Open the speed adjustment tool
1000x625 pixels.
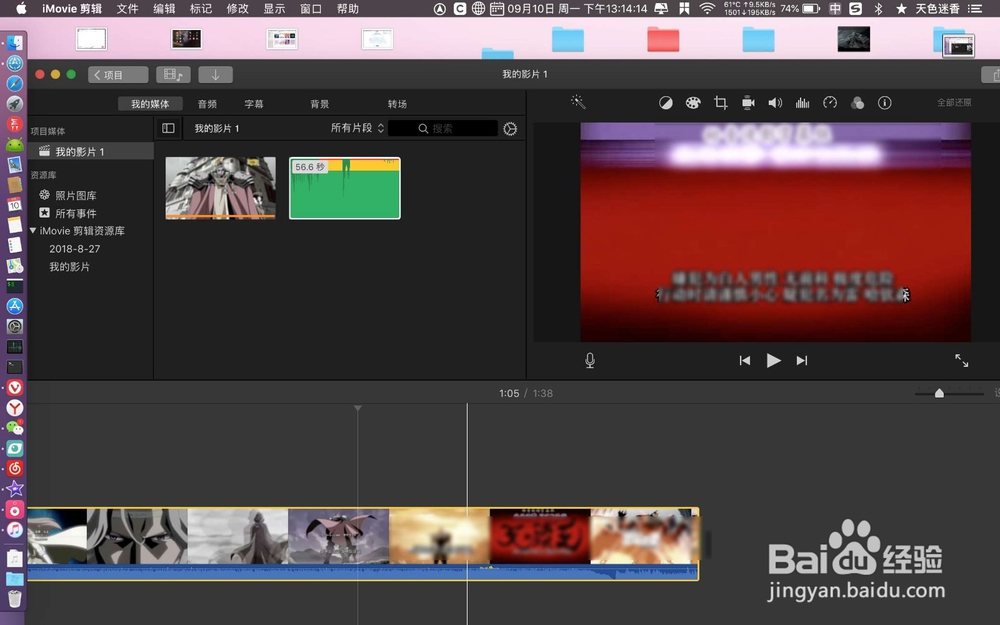(830, 103)
